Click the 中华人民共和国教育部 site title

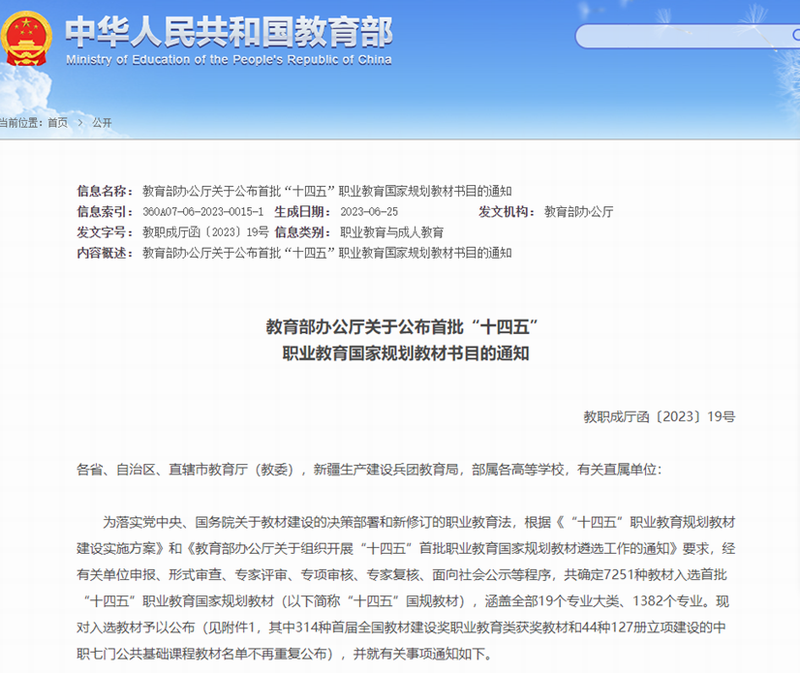[229, 32]
